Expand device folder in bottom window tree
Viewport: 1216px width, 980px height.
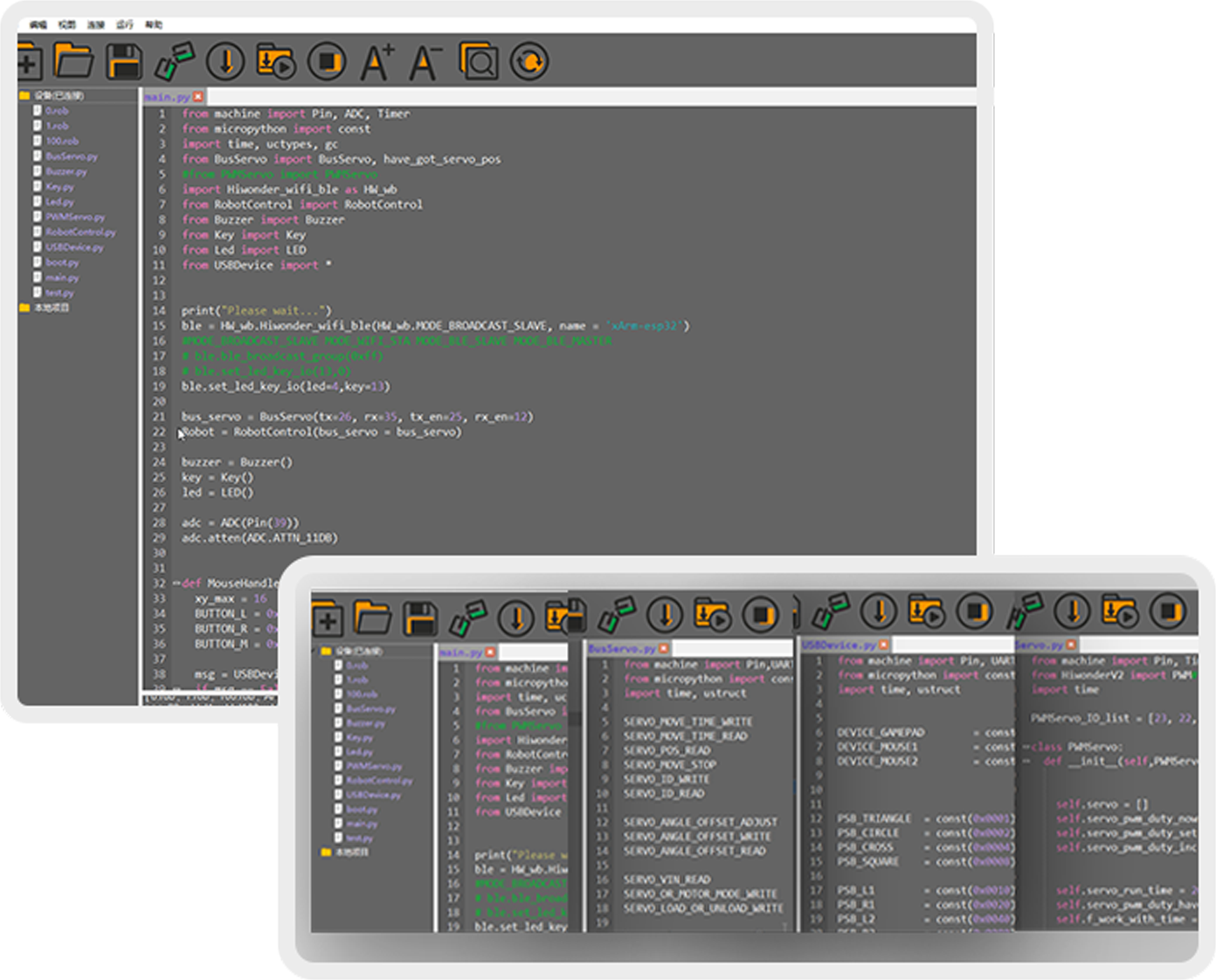326,652
